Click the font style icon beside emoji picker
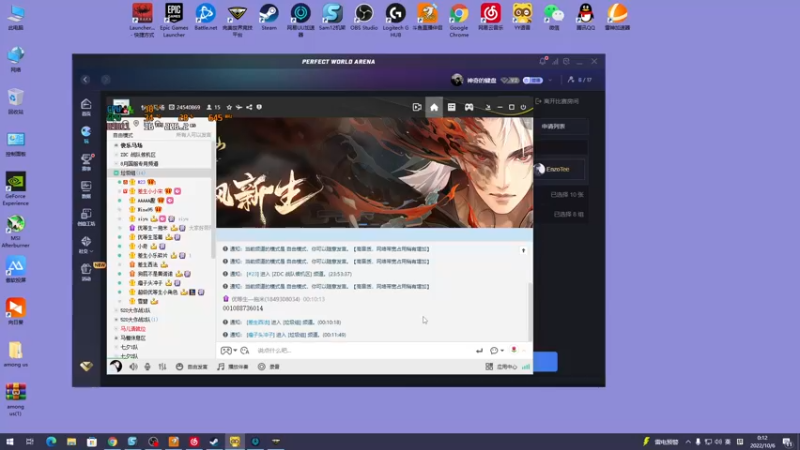This screenshot has height=450, width=800. (245, 351)
